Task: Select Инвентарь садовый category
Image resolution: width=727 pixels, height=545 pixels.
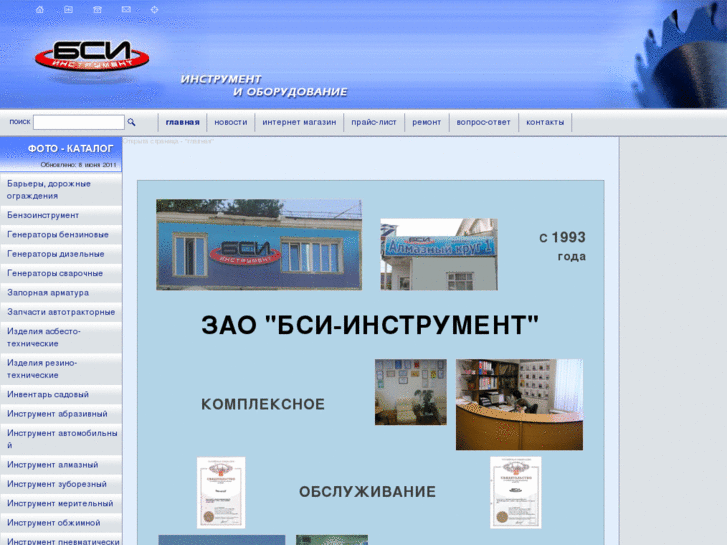Action: click(x=61, y=395)
